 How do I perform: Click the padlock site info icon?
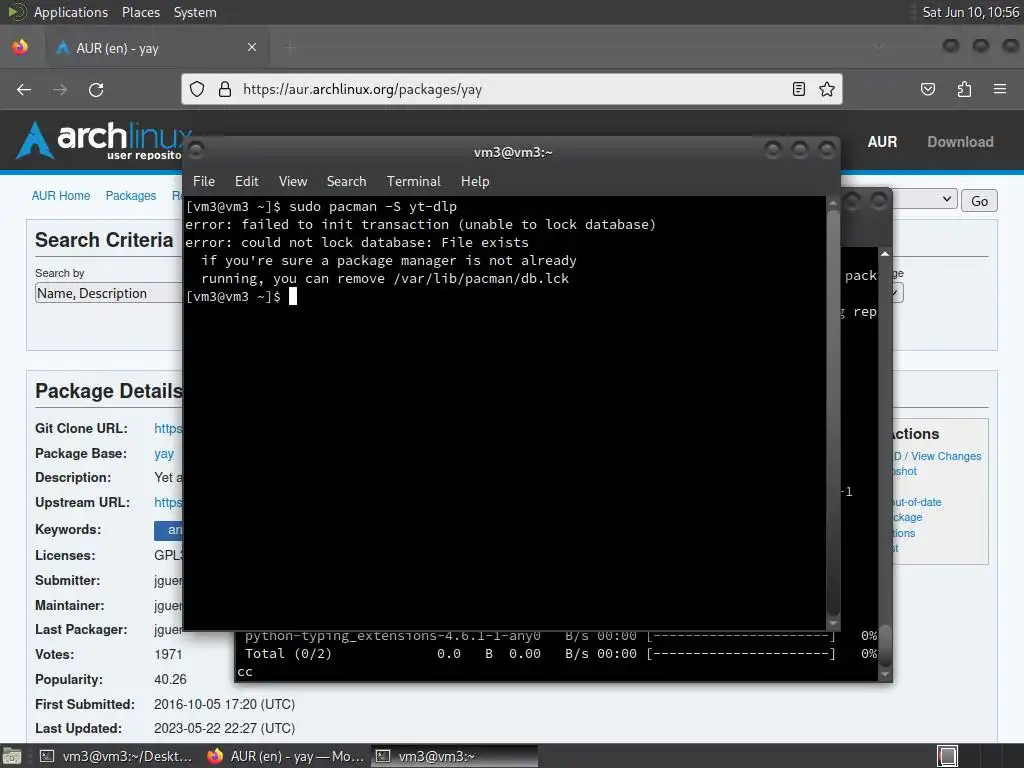225,89
